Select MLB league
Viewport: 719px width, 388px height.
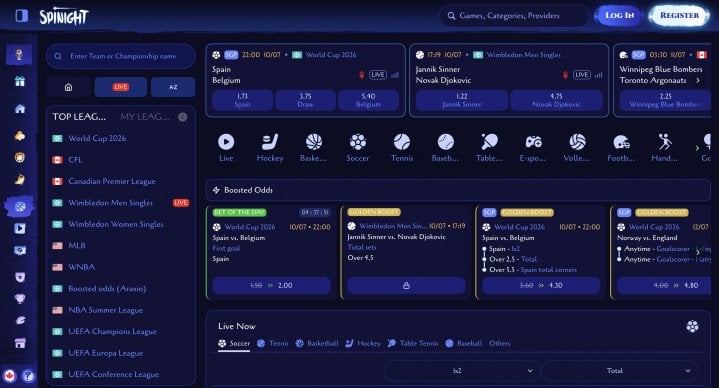(121, 245)
